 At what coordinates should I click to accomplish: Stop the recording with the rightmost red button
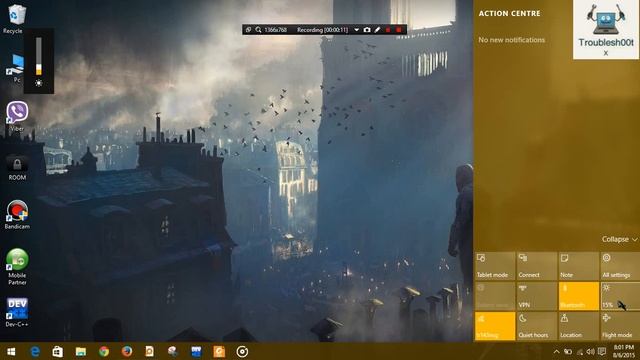(399, 30)
